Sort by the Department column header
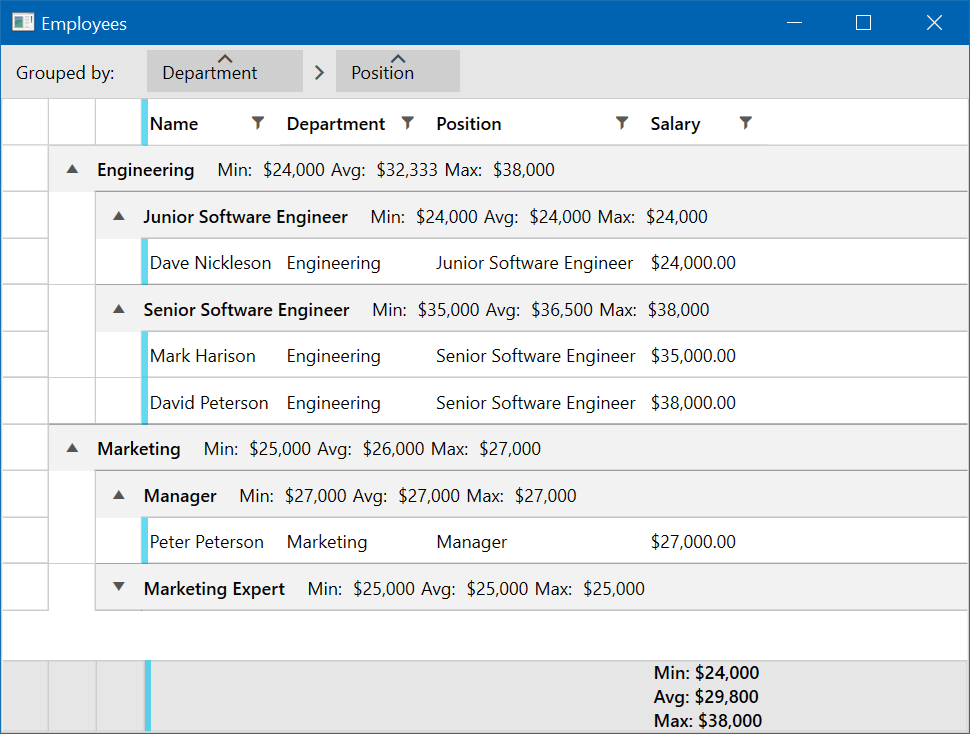 [x=336, y=124]
